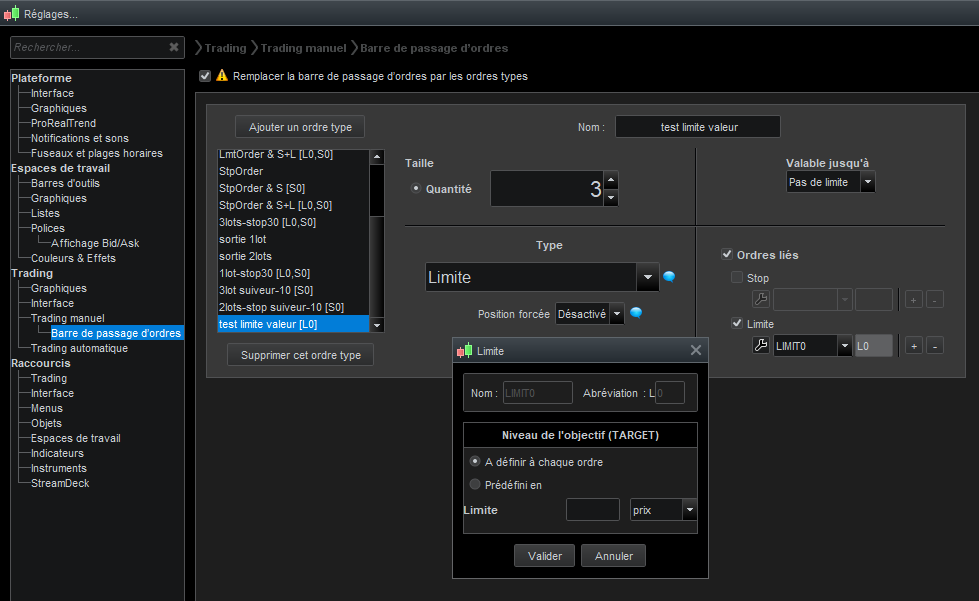Open Notifications et sons settings
Screen dimensions: 979x601
coord(80,138)
